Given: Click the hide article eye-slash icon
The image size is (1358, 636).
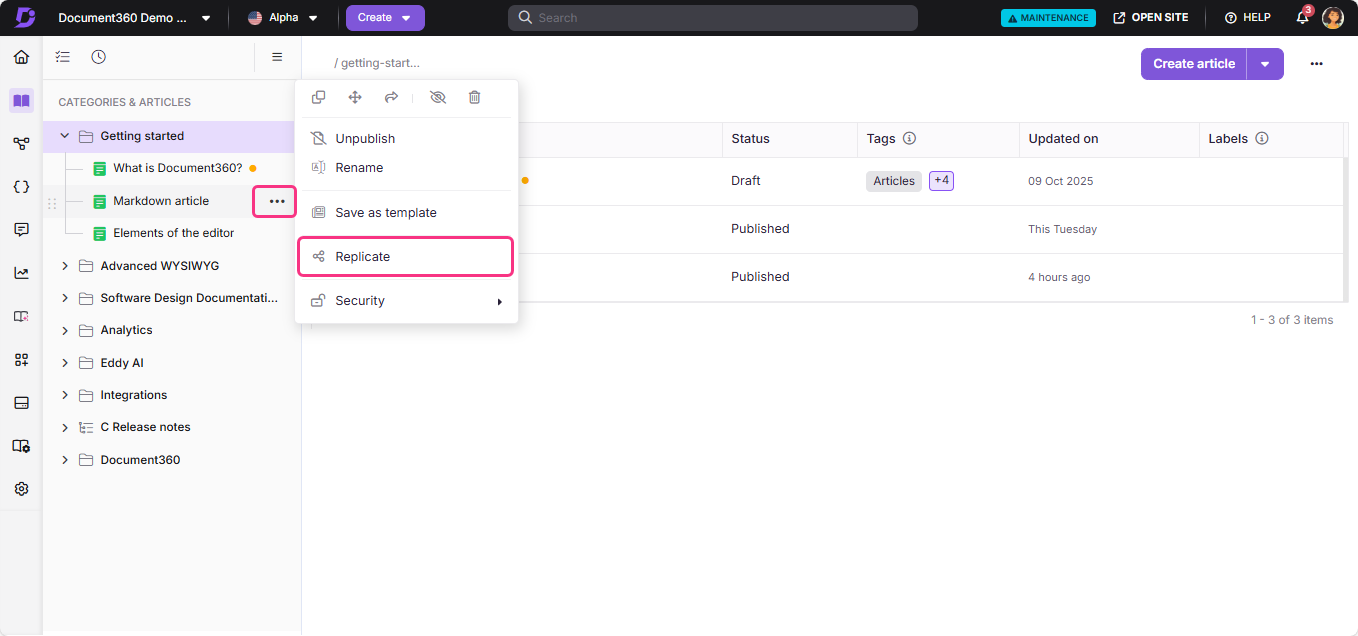Looking at the screenshot, I should click(x=437, y=97).
